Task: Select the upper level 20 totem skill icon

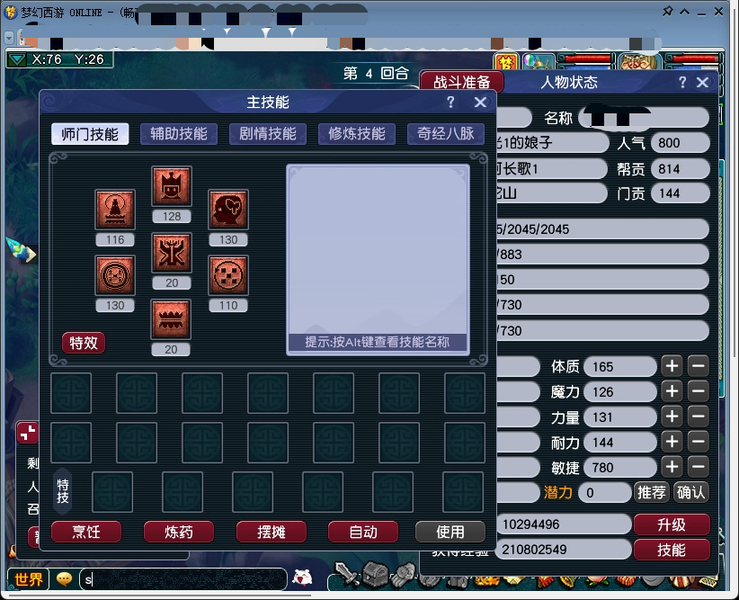Action: pos(172,253)
